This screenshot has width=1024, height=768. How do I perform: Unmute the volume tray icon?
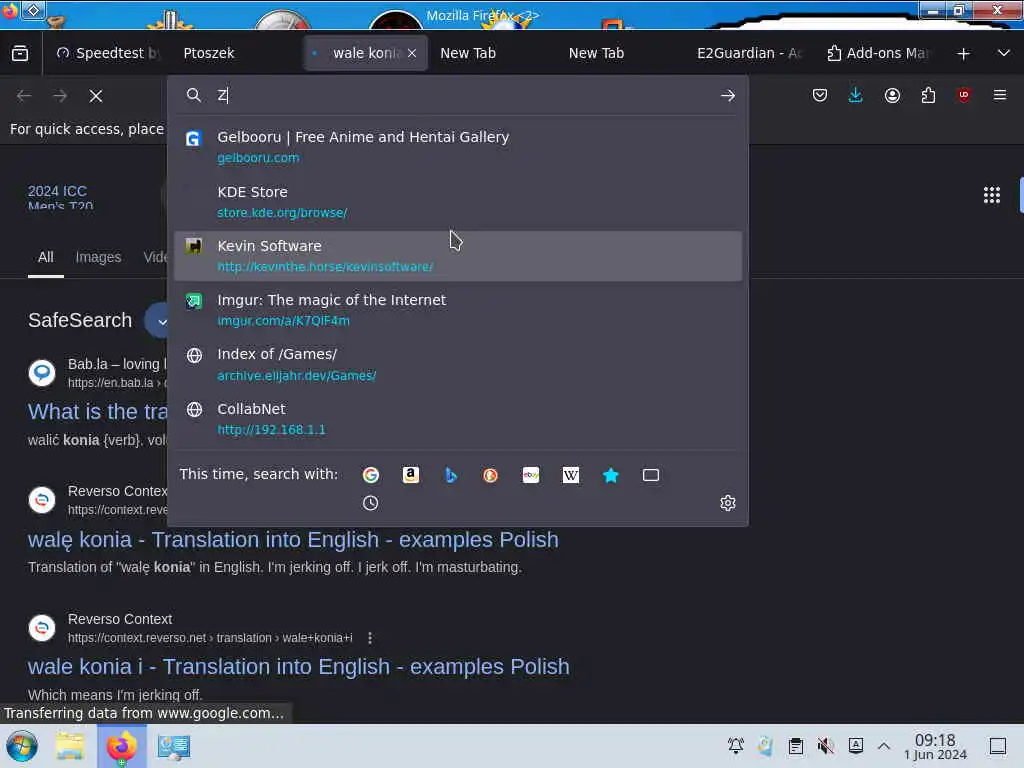click(x=825, y=746)
